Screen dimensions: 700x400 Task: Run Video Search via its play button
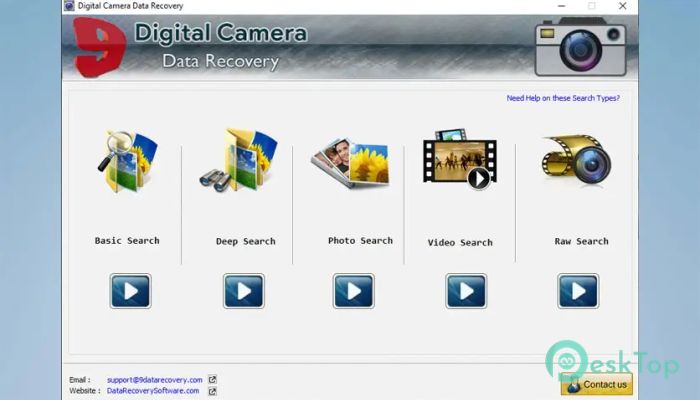point(466,291)
